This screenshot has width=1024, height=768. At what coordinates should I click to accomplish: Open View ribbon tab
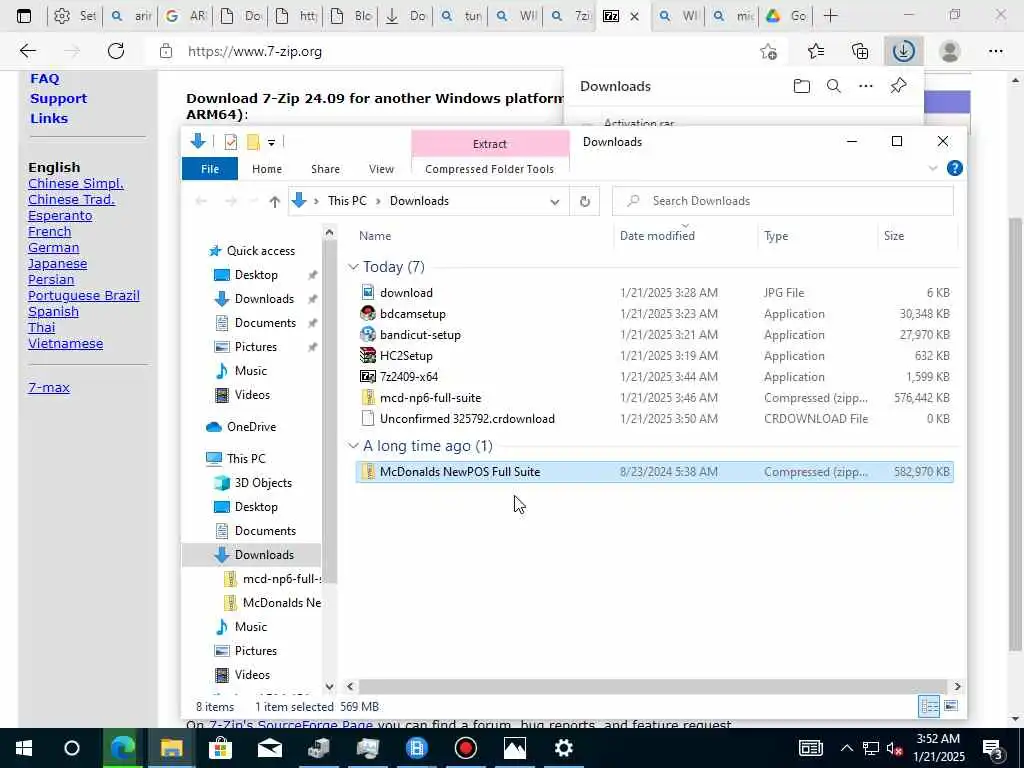coord(381,168)
